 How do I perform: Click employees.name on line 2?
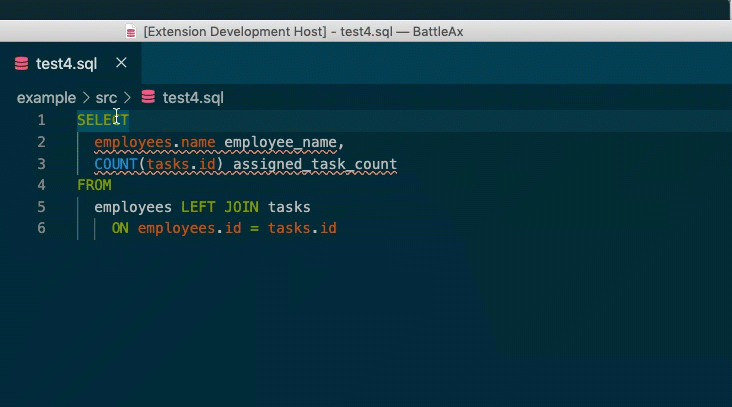(x=155, y=142)
